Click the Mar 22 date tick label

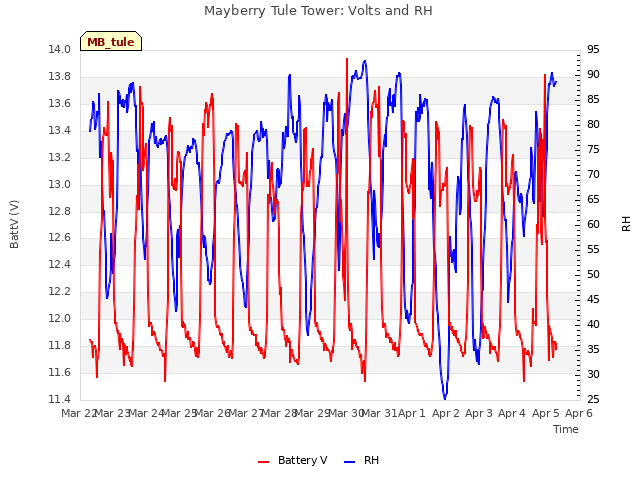click(x=79, y=413)
